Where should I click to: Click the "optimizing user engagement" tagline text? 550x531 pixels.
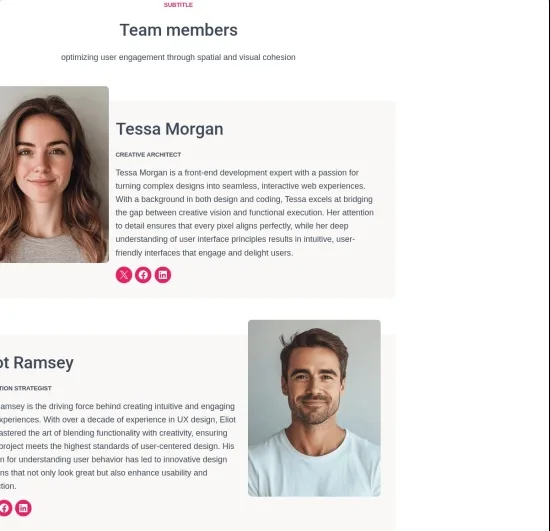(x=178, y=57)
